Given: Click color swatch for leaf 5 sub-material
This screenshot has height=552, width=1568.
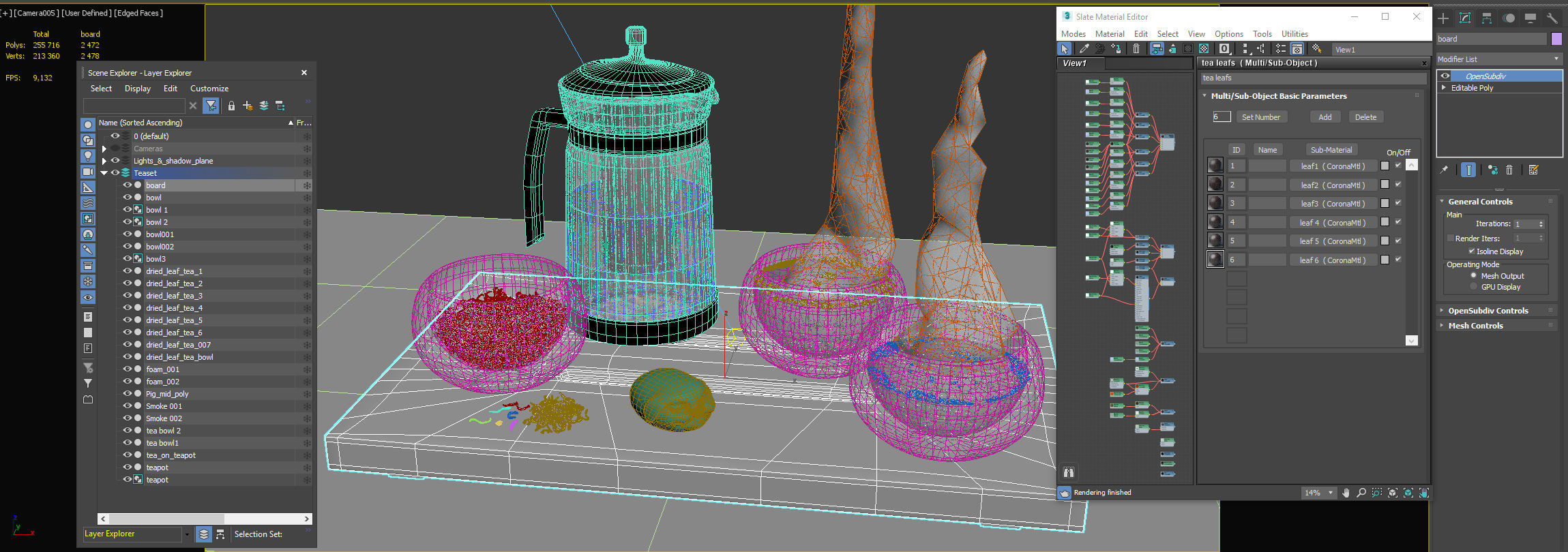Looking at the screenshot, I should click(x=1385, y=241).
